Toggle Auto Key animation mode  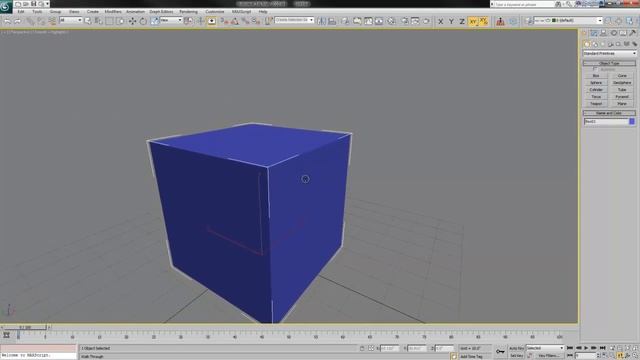click(x=516, y=348)
